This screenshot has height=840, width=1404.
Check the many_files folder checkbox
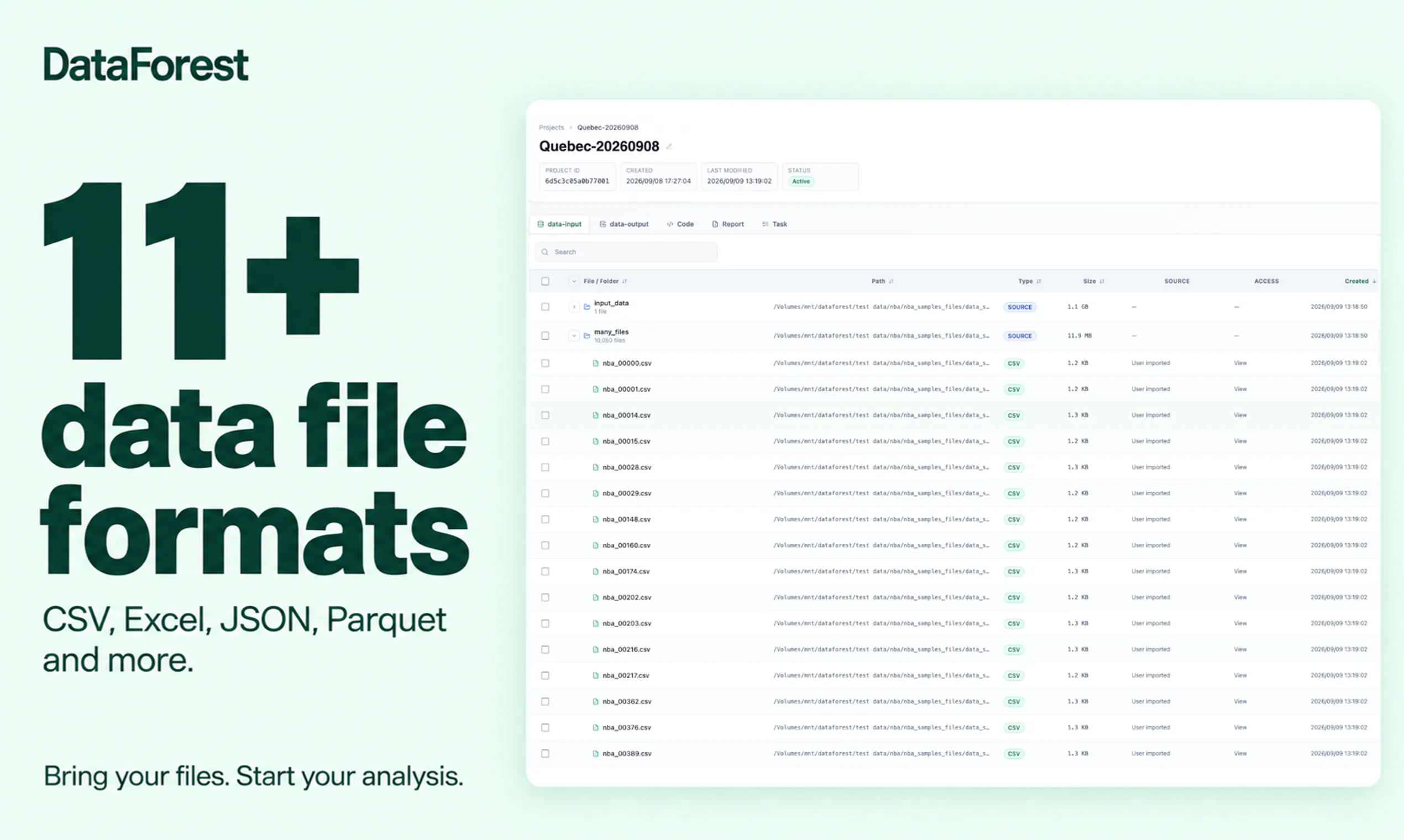pos(545,335)
